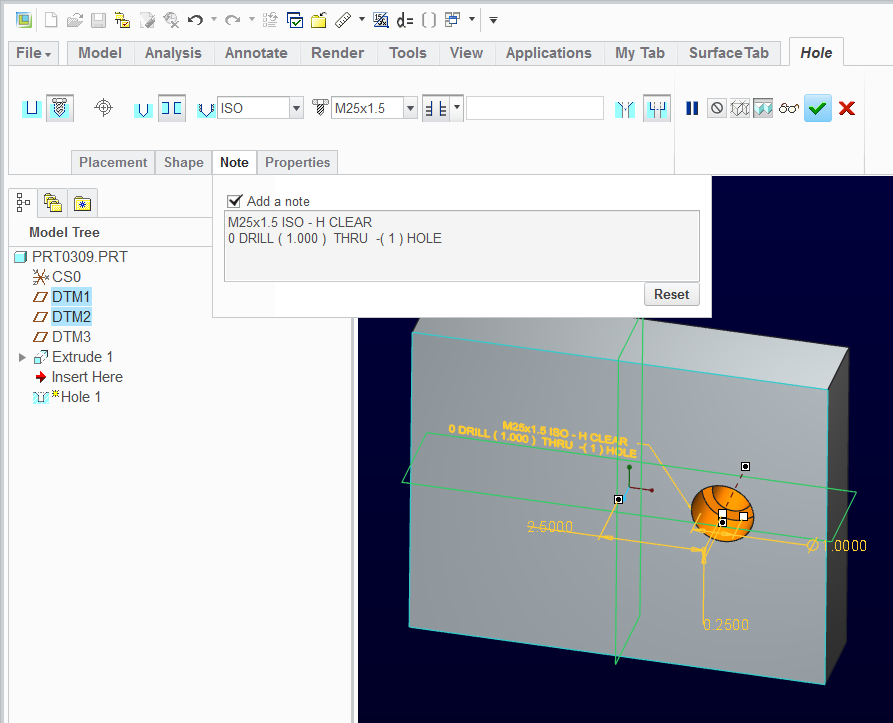Click the Windows switch icon with green checkmark
Viewport: 893px width, 723px height.
294,20
